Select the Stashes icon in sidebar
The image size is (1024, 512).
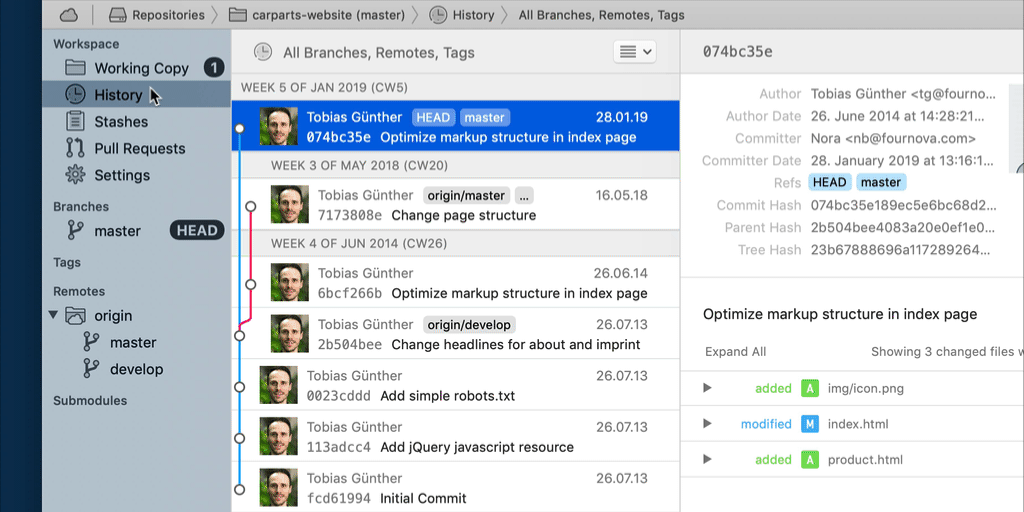(x=75, y=121)
